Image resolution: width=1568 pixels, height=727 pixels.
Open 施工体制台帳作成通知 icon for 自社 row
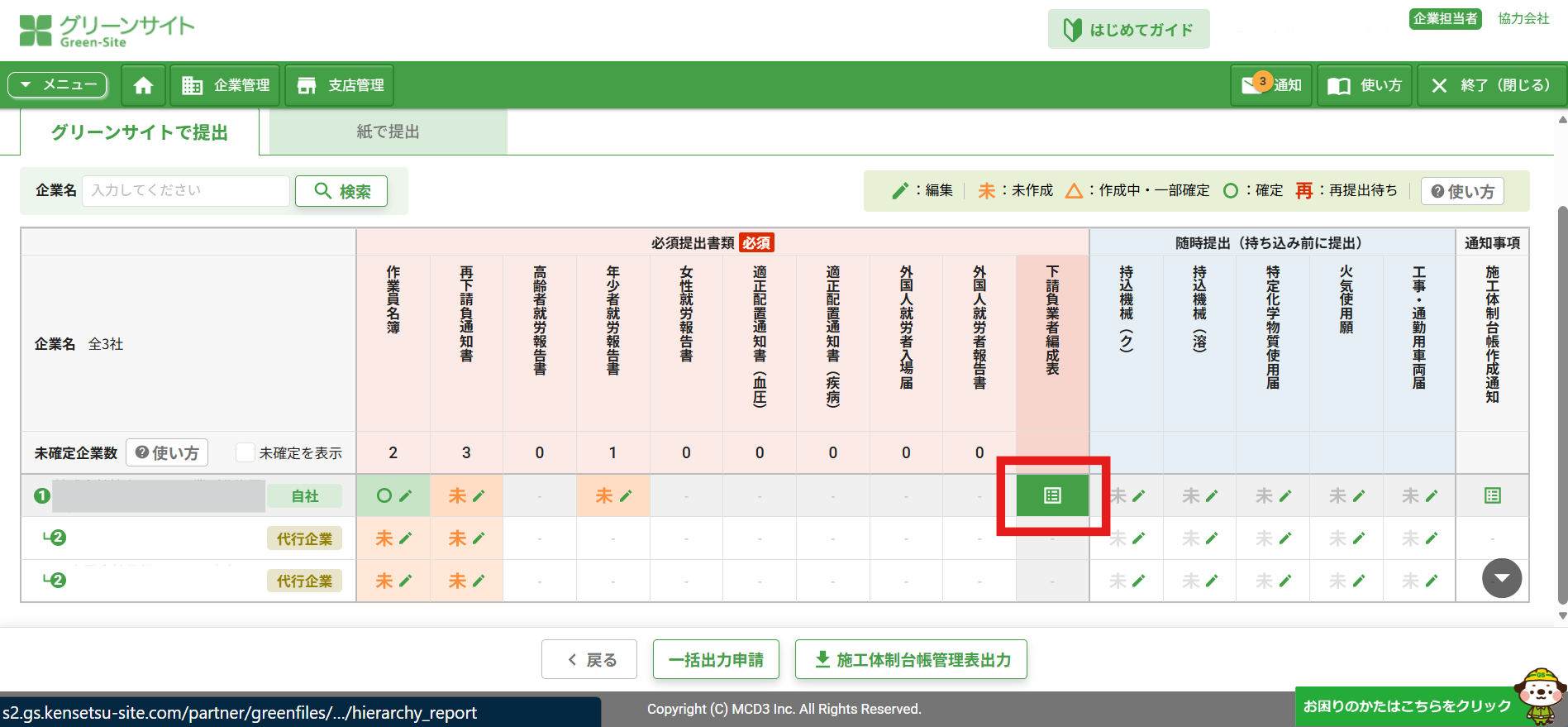1492,495
